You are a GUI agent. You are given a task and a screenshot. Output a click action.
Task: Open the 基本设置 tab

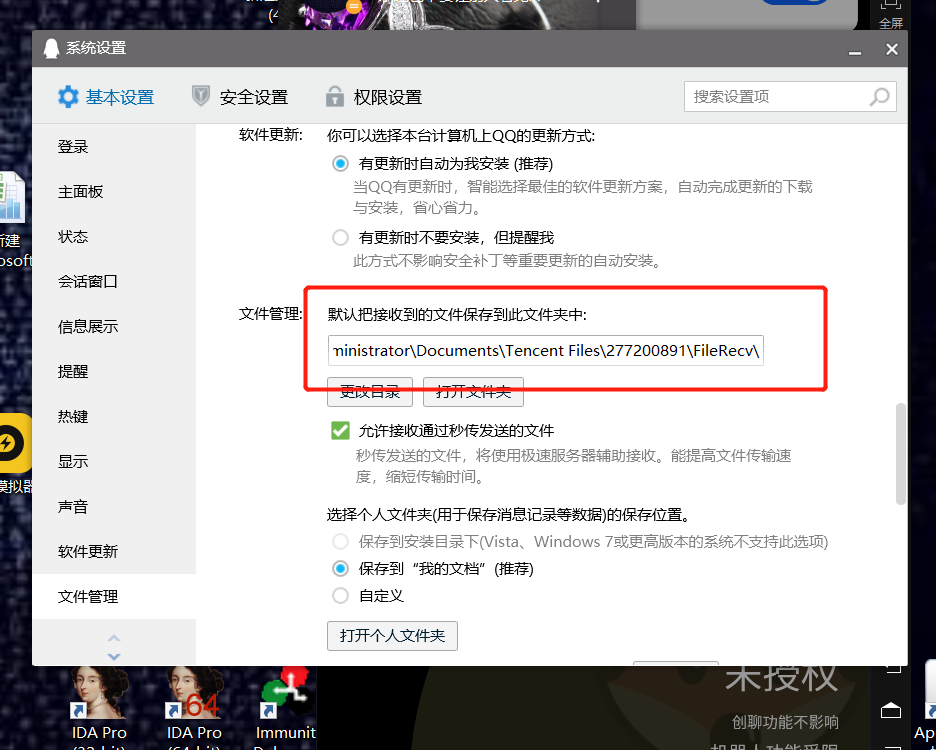(x=106, y=97)
